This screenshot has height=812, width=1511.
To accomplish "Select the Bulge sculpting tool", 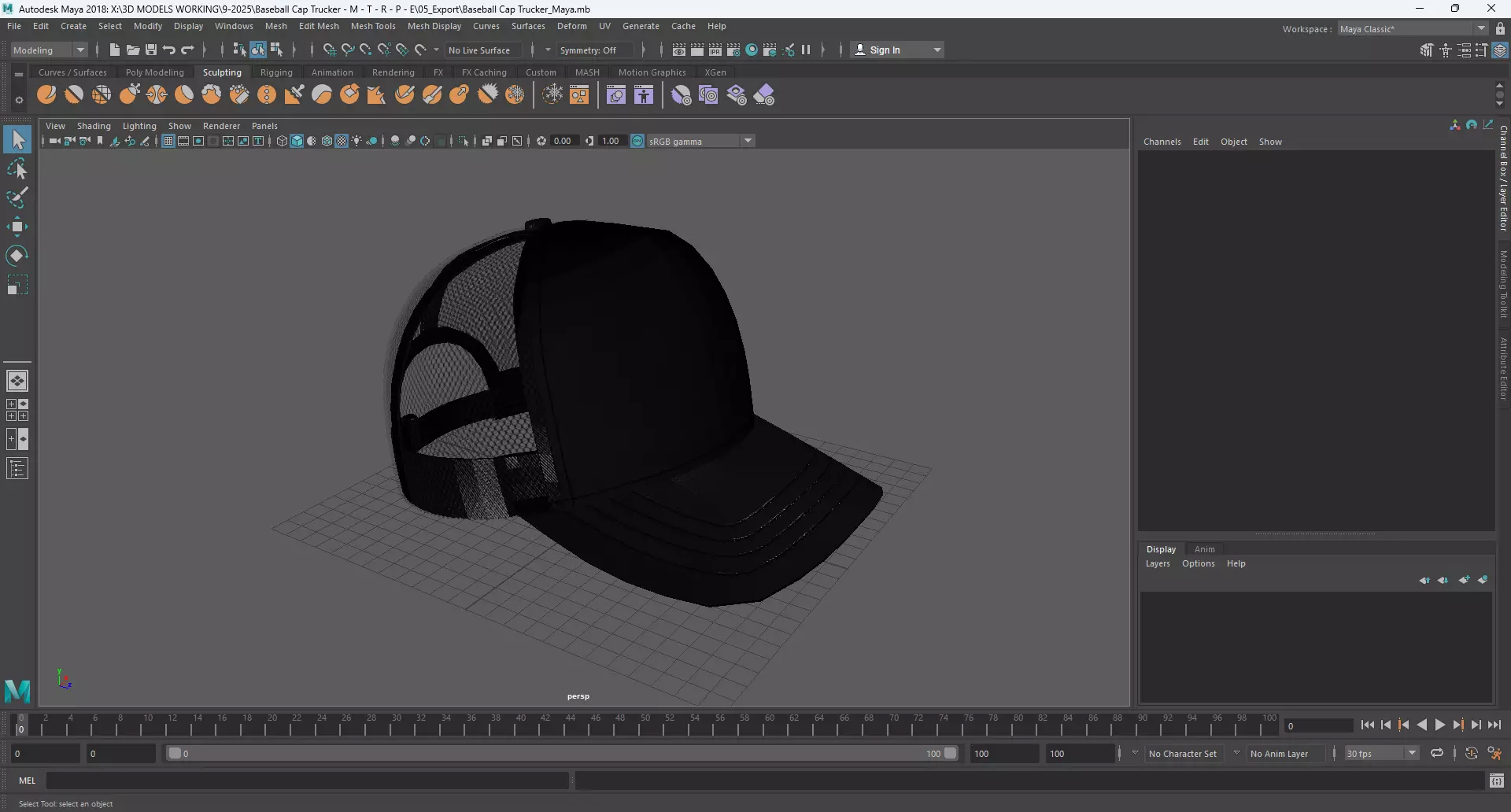I will tap(460, 95).
